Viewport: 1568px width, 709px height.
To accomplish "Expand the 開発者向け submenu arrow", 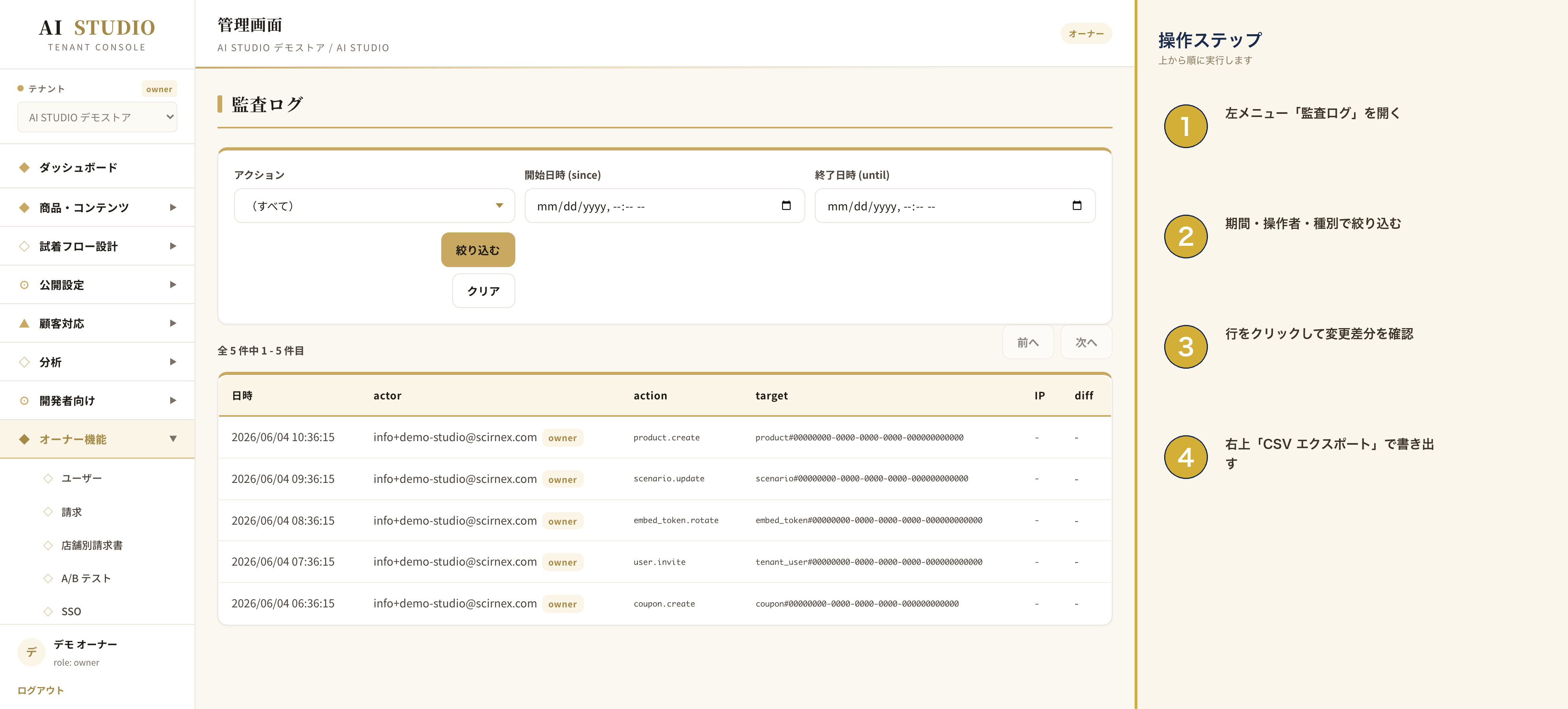I will 173,401.
